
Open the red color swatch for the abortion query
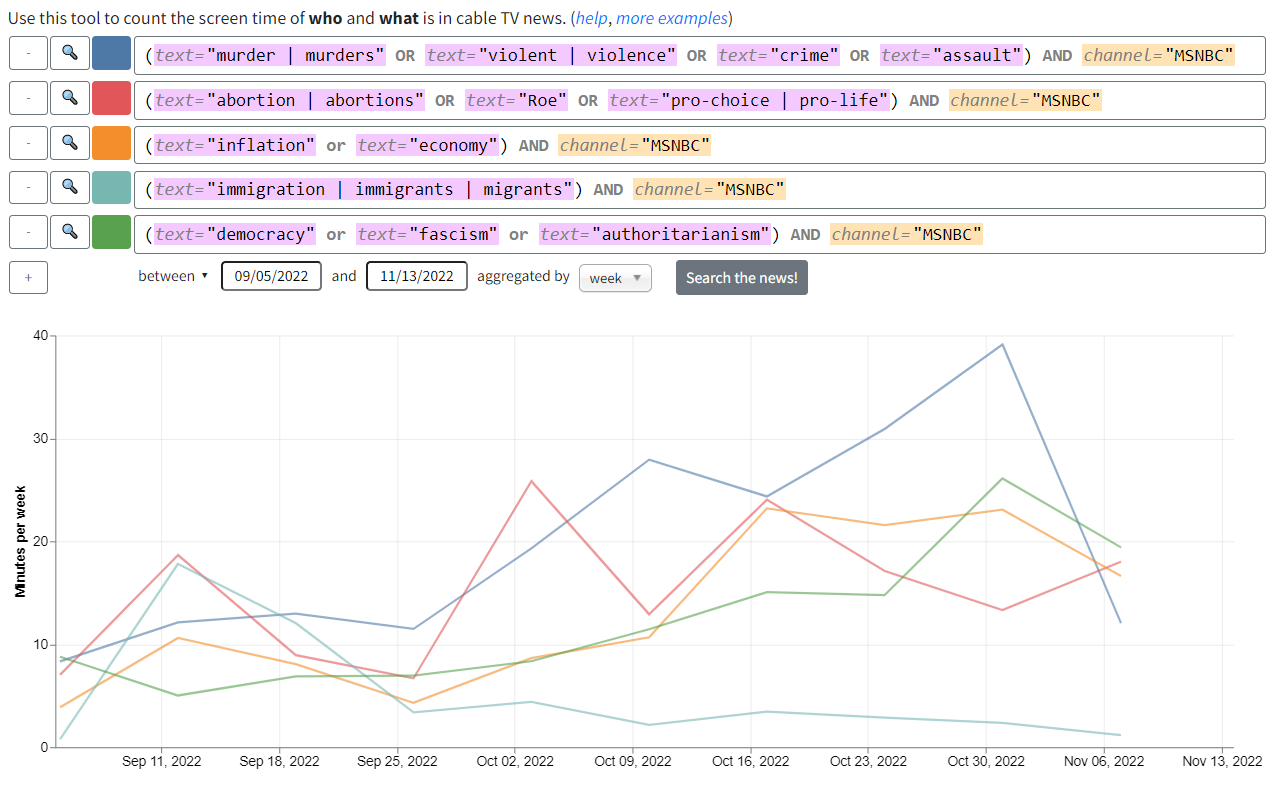click(111, 98)
